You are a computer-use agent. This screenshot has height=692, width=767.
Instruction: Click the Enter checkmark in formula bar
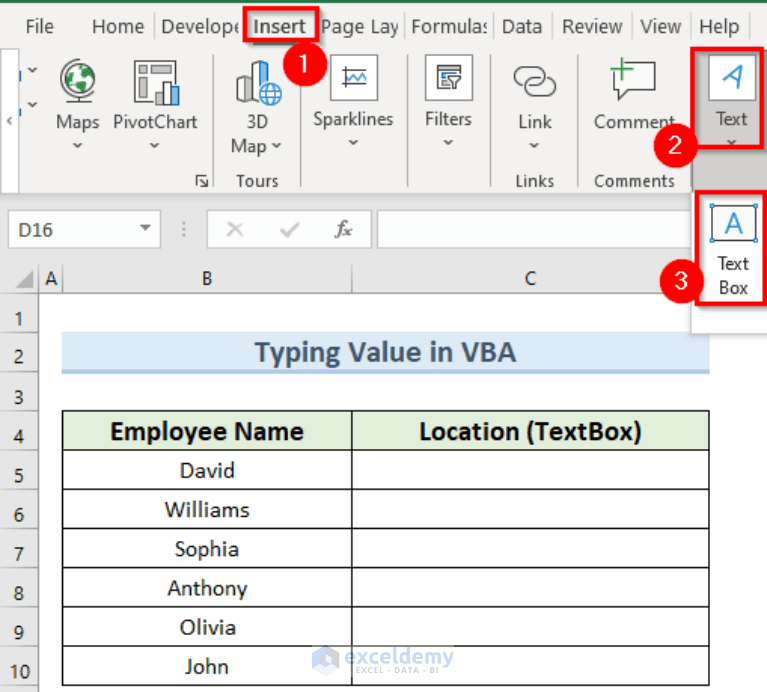(x=290, y=229)
